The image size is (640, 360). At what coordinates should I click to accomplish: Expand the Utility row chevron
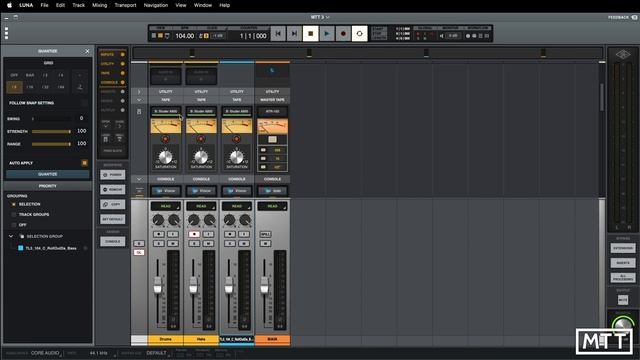coord(139,92)
